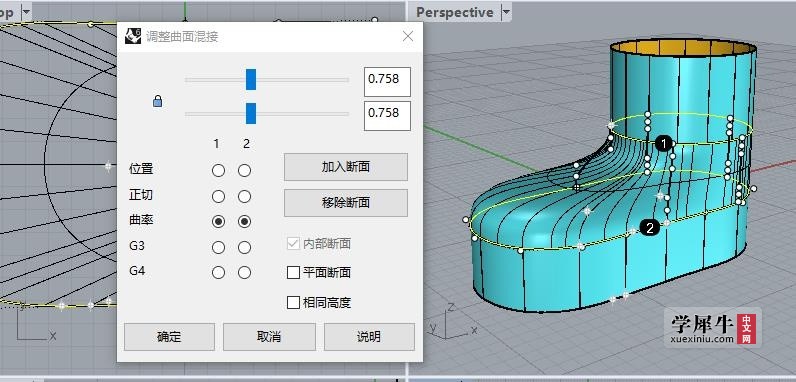Click the lower blend slider handle
Screen dimensions: 796x382
click(x=251, y=113)
